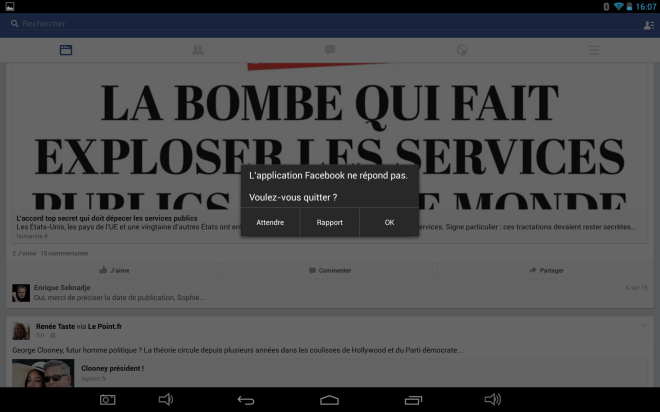
Task: Switch to the friend requests tab
Action: (x=198, y=50)
